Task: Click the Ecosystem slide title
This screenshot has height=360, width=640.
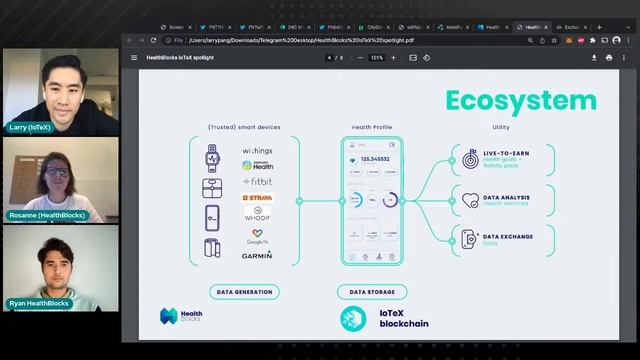Action: point(521,101)
